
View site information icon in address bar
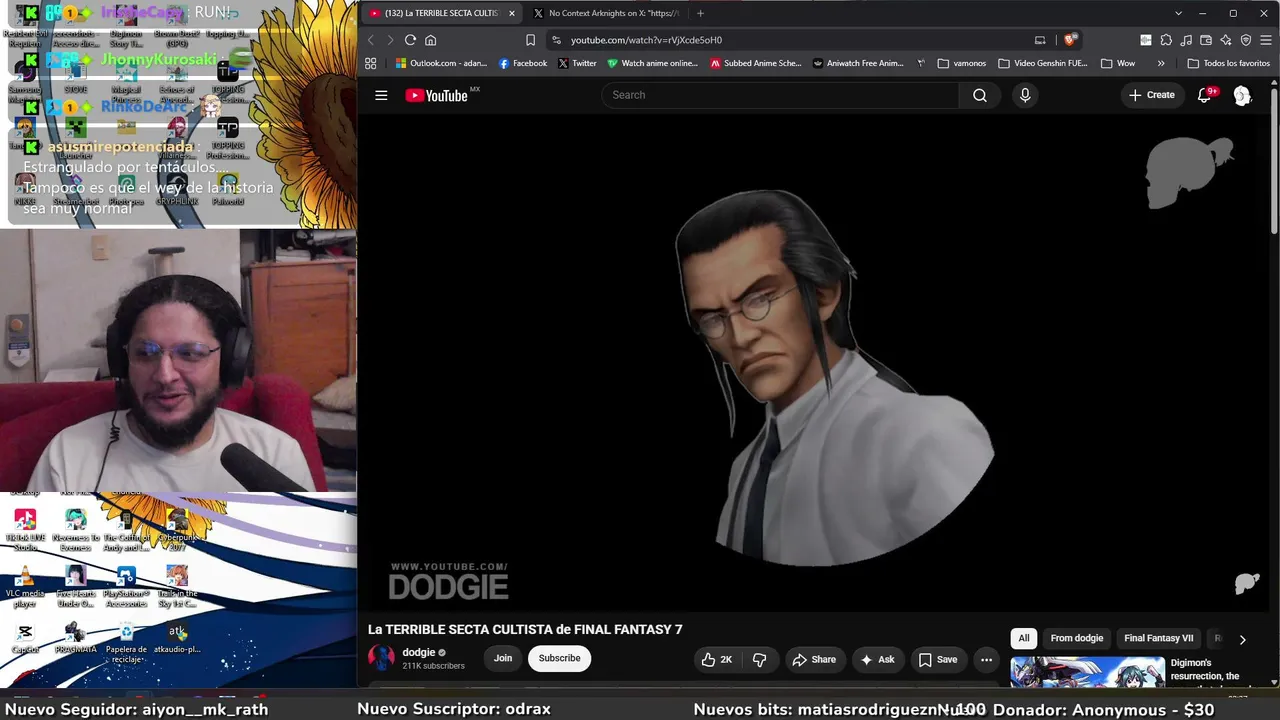click(x=556, y=40)
